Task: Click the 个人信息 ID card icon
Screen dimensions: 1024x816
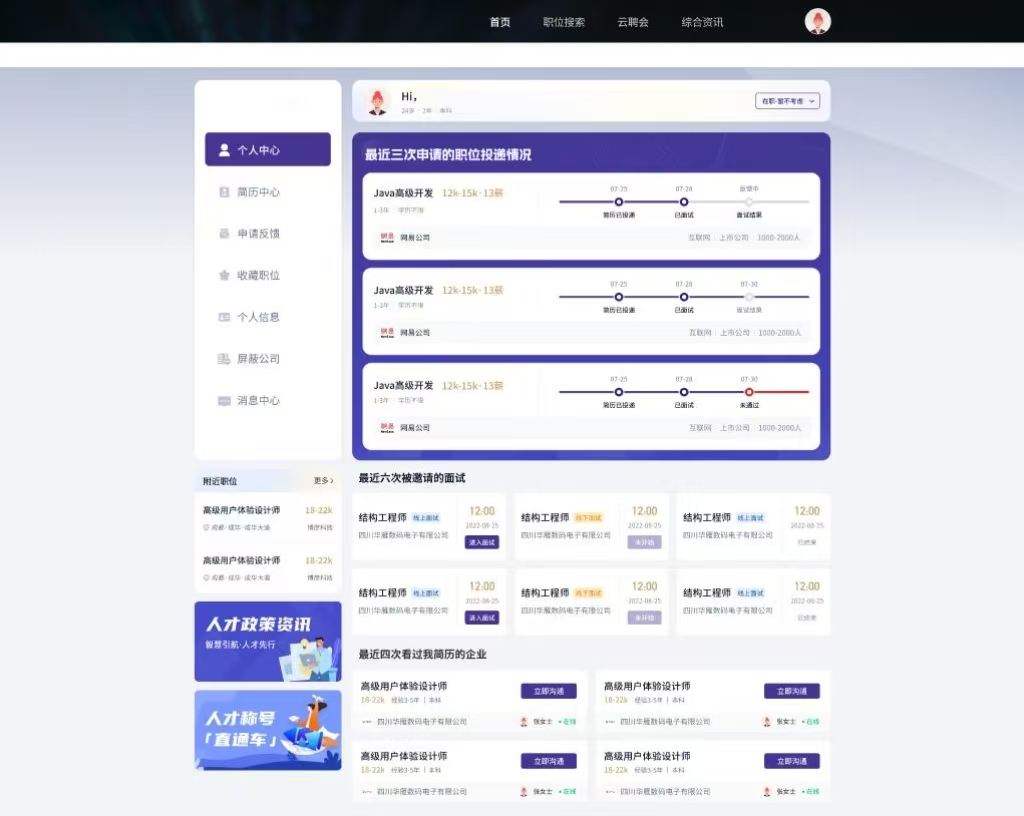Action: click(x=224, y=317)
